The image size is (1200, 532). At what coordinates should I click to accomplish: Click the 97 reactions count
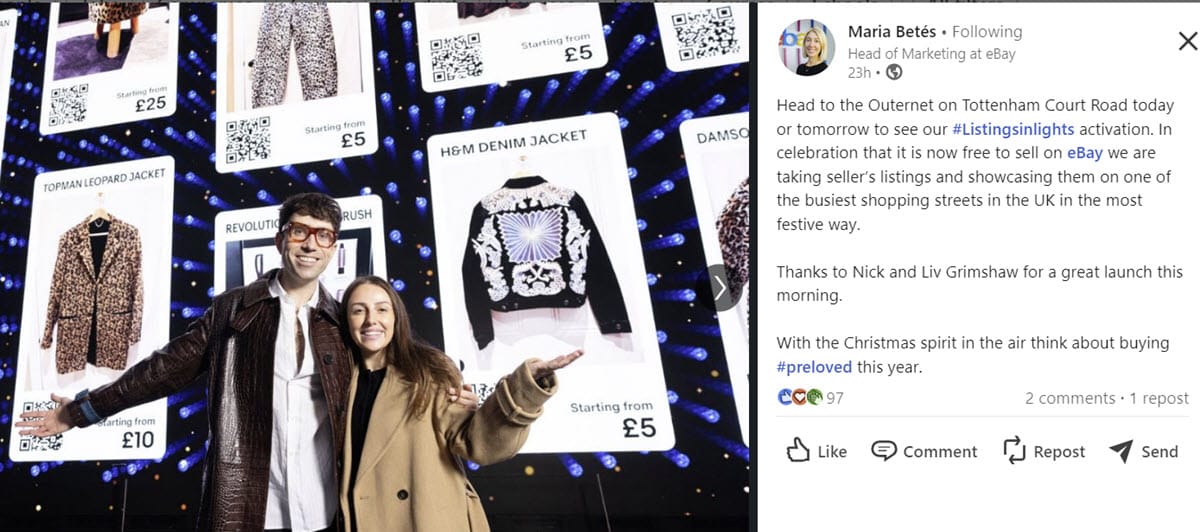[835, 398]
